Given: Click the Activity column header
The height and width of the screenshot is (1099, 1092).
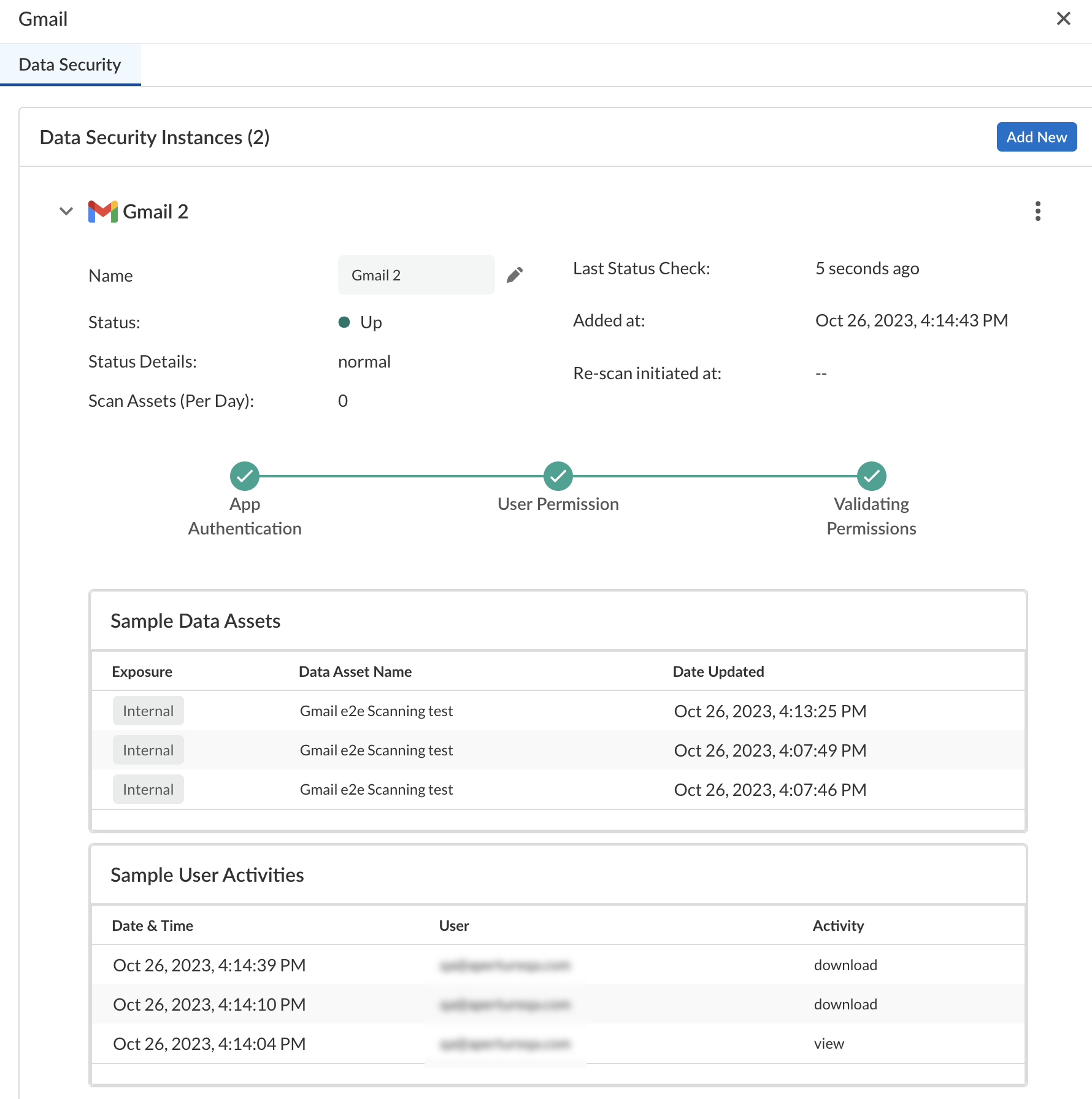Looking at the screenshot, I should 838,925.
